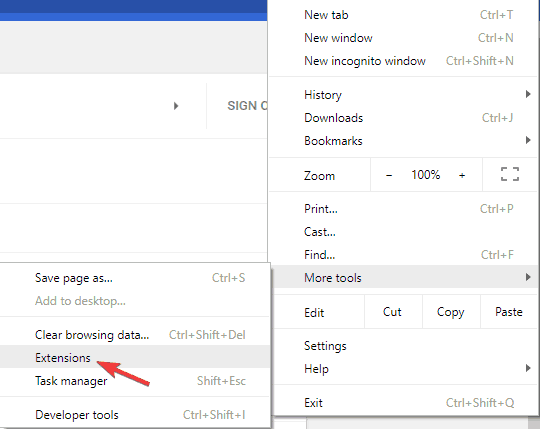This screenshot has width=540, height=429.
Task: Click the Copy edit button
Action: tap(451, 312)
